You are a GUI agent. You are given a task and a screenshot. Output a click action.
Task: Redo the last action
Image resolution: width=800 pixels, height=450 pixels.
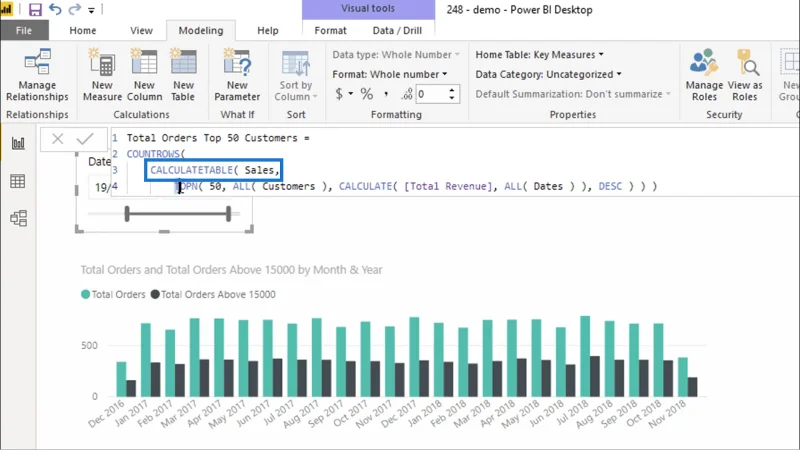click(74, 9)
